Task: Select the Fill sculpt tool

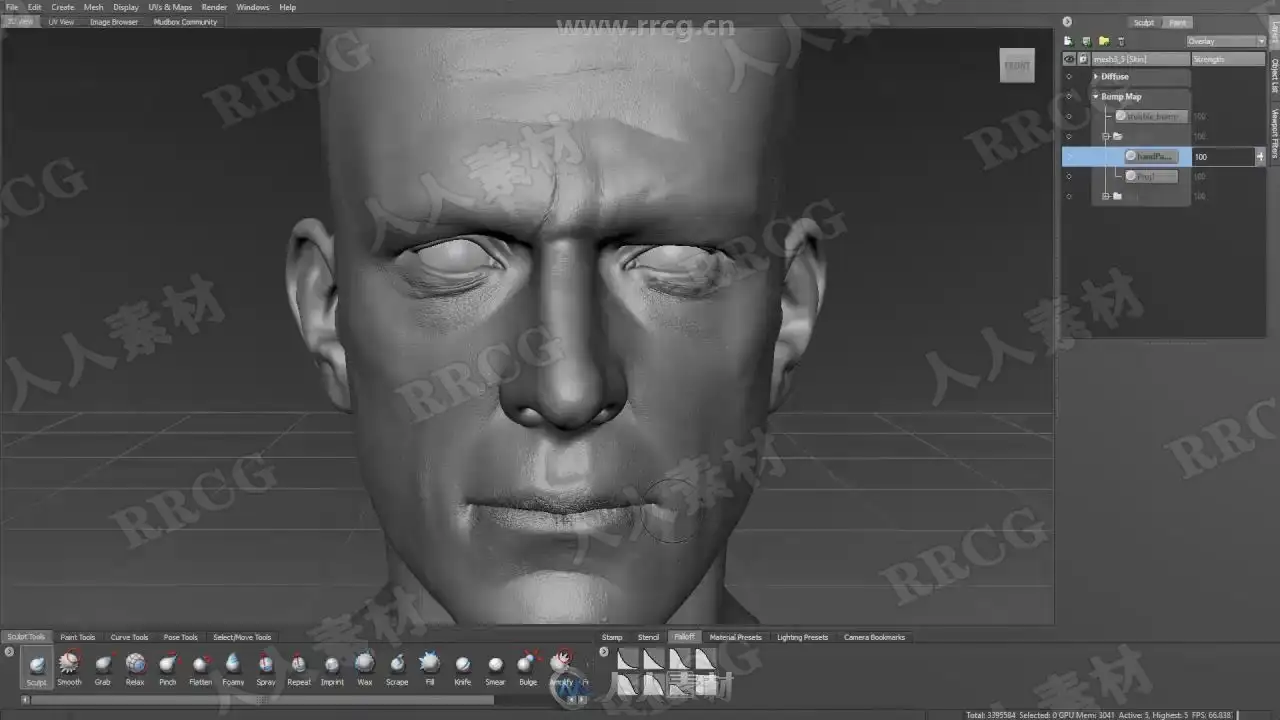Action: click(x=430, y=667)
